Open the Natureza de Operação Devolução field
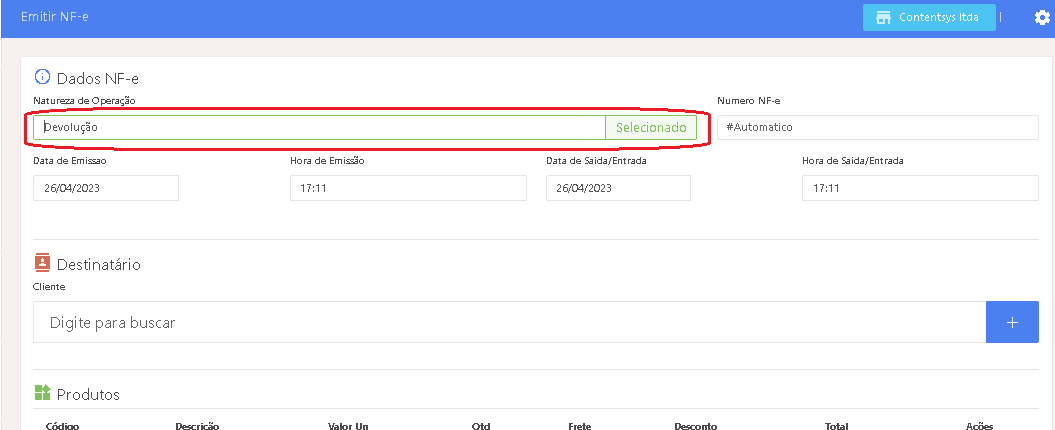The width and height of the screenshot is (1055, 430). click(x=319, y=128)
